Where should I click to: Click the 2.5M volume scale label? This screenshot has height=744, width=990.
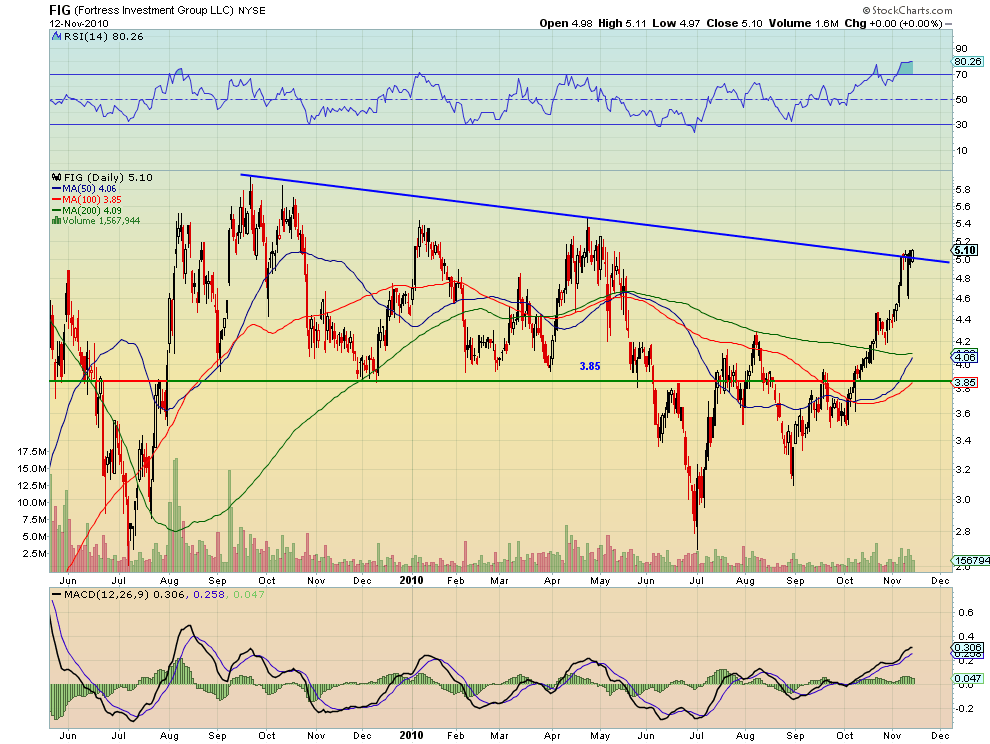tap(35, 553)
